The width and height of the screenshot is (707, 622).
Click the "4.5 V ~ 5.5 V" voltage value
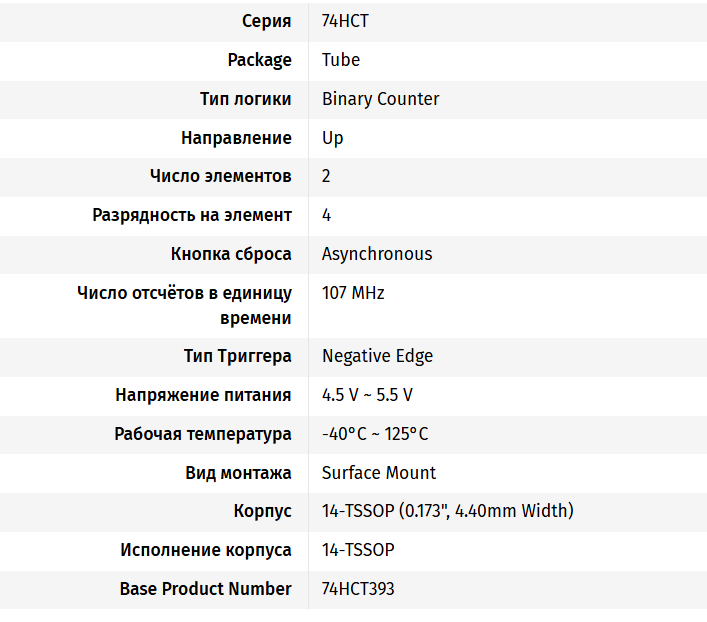pyautogui.click(x=367, y=395)
